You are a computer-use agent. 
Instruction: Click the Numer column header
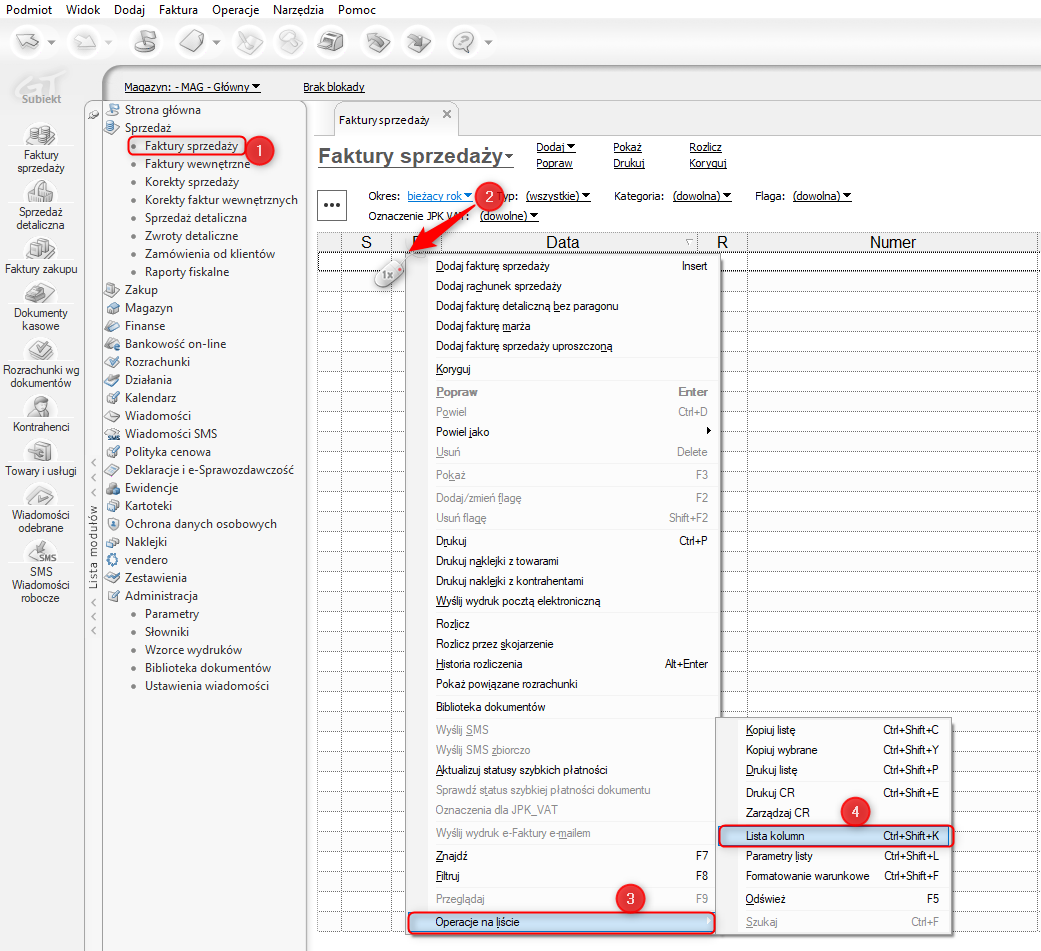click(x=892, y=242)
